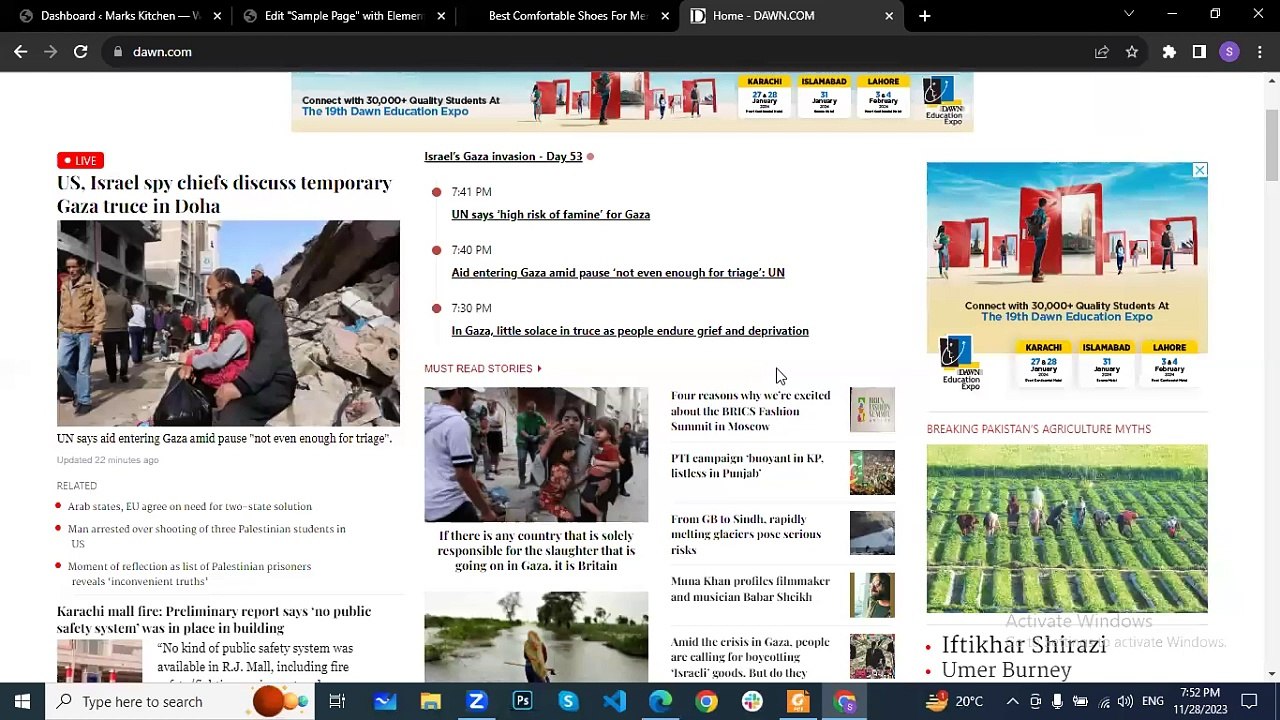Open the Chrome profile avatar
This screenshot has width=1280, height=720.
point(1229,52)
